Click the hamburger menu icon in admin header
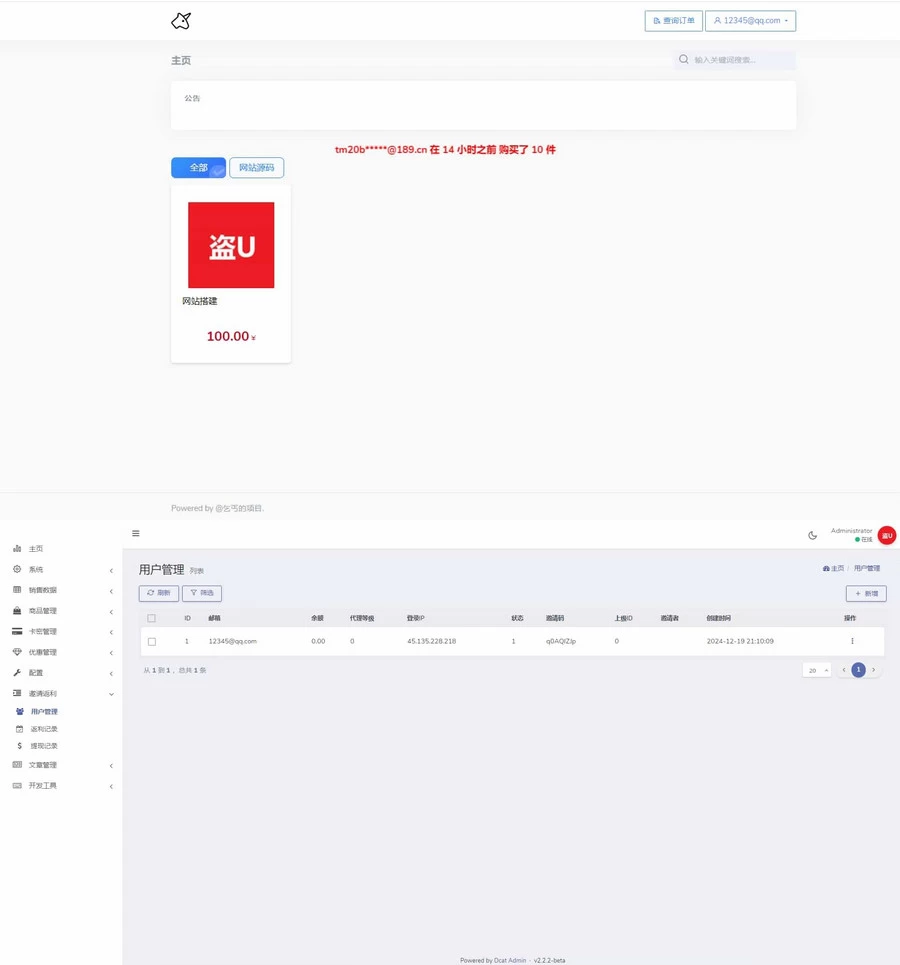This screenshot has height=965, width=900. tap(136, 533)
